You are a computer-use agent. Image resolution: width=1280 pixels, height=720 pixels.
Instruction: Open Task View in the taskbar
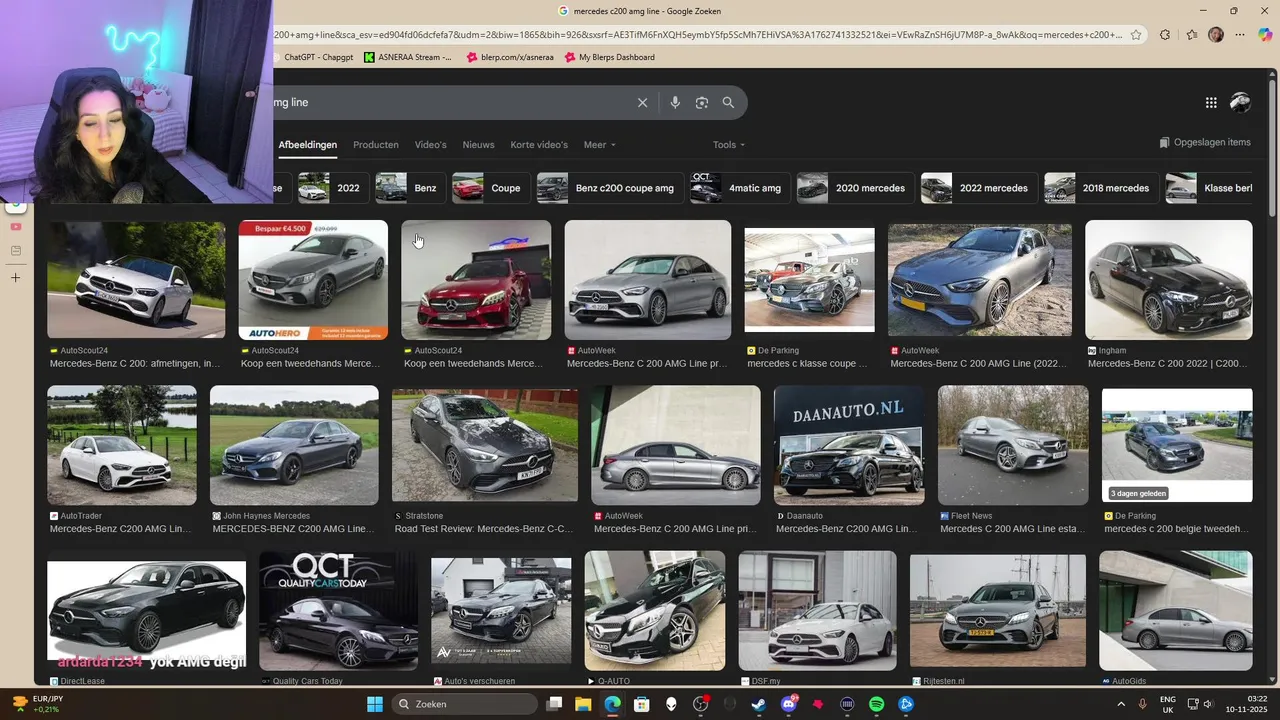pos(555,704)
